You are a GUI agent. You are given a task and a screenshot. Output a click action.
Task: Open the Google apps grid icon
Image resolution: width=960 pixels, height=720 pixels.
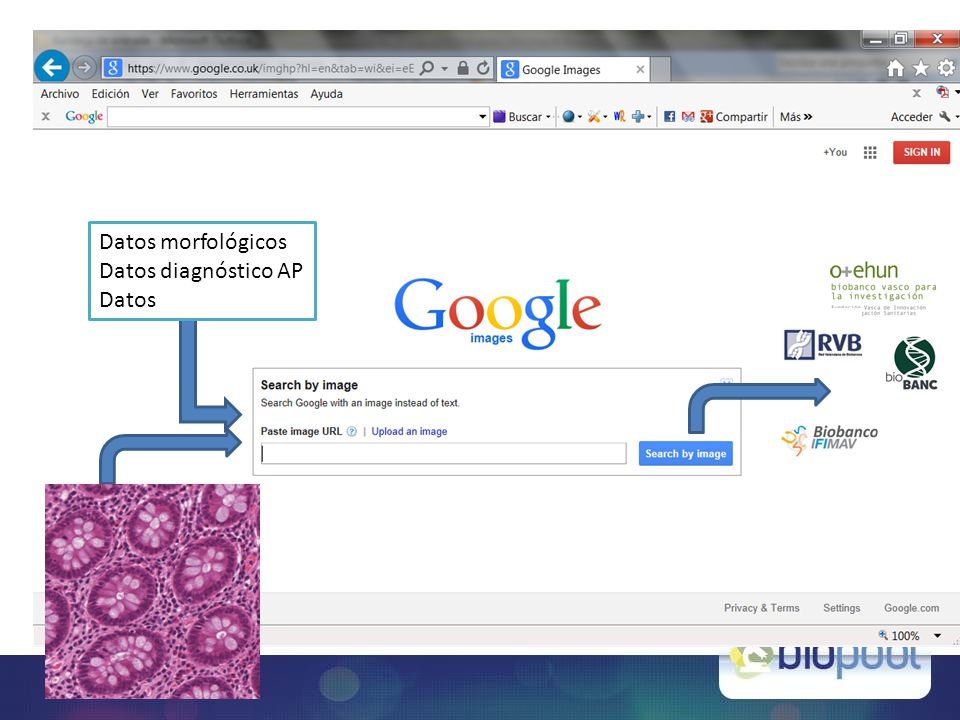coord(870,152)
